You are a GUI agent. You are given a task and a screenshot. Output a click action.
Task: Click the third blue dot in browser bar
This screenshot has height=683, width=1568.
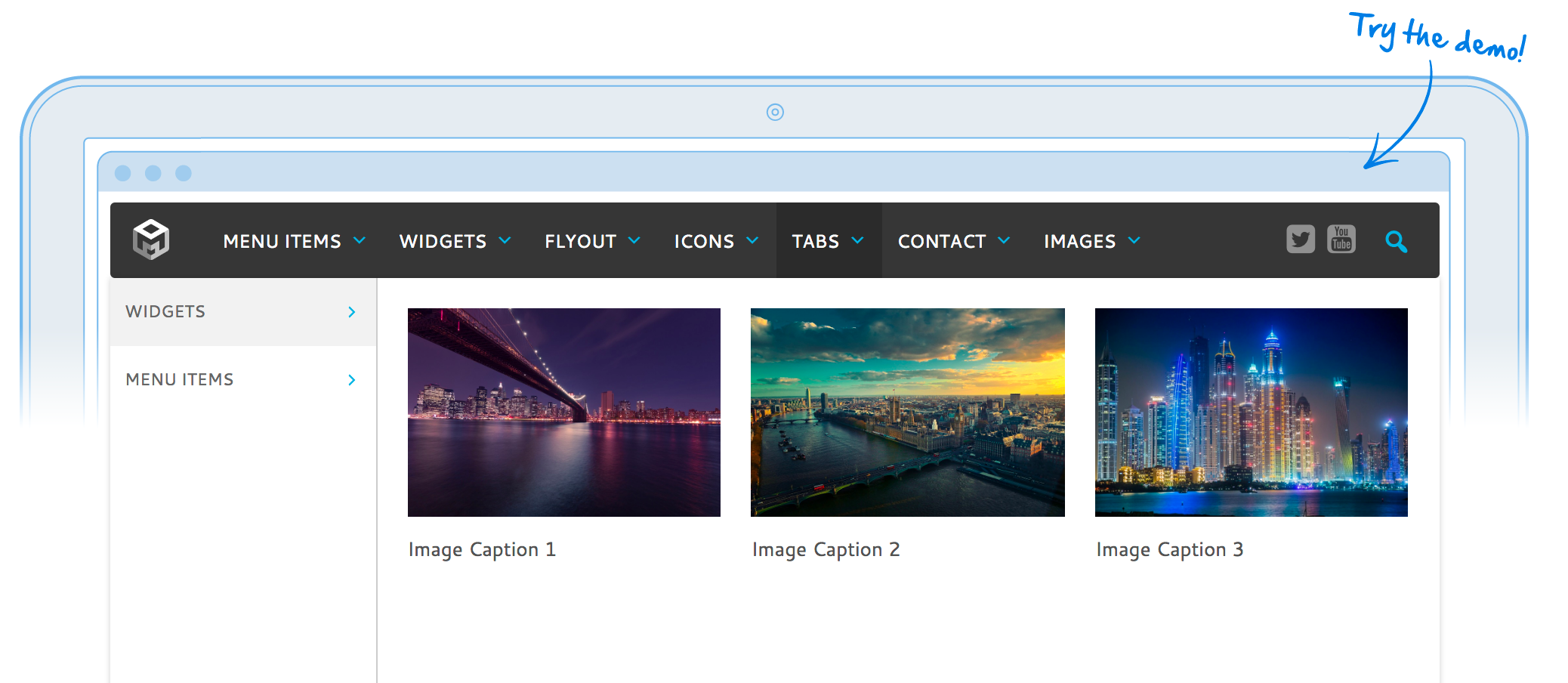(184, 173)
